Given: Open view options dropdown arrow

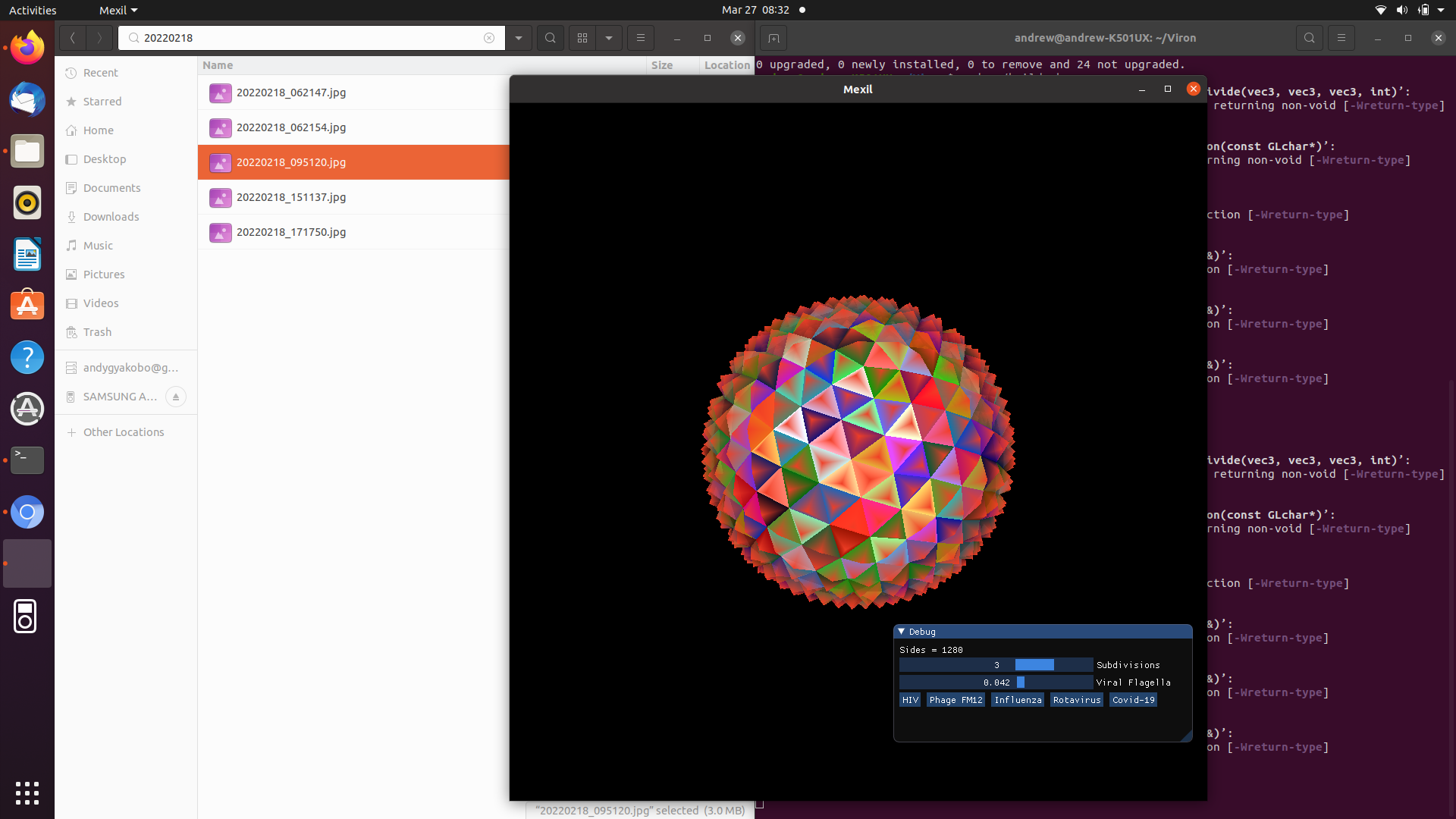Looking at the screenshot, I should click(609, 38).
